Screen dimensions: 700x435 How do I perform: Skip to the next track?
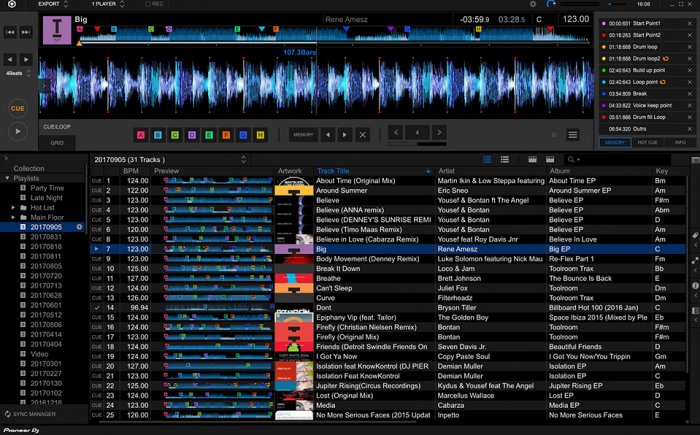25,32
